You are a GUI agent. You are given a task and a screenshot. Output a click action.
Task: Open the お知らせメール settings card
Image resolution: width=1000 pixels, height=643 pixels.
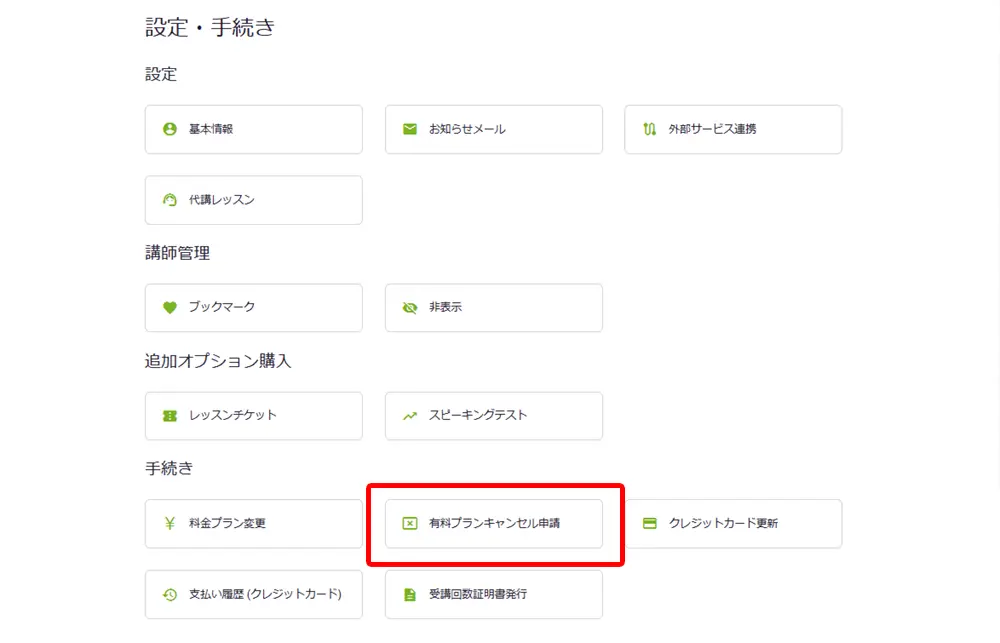493,129
